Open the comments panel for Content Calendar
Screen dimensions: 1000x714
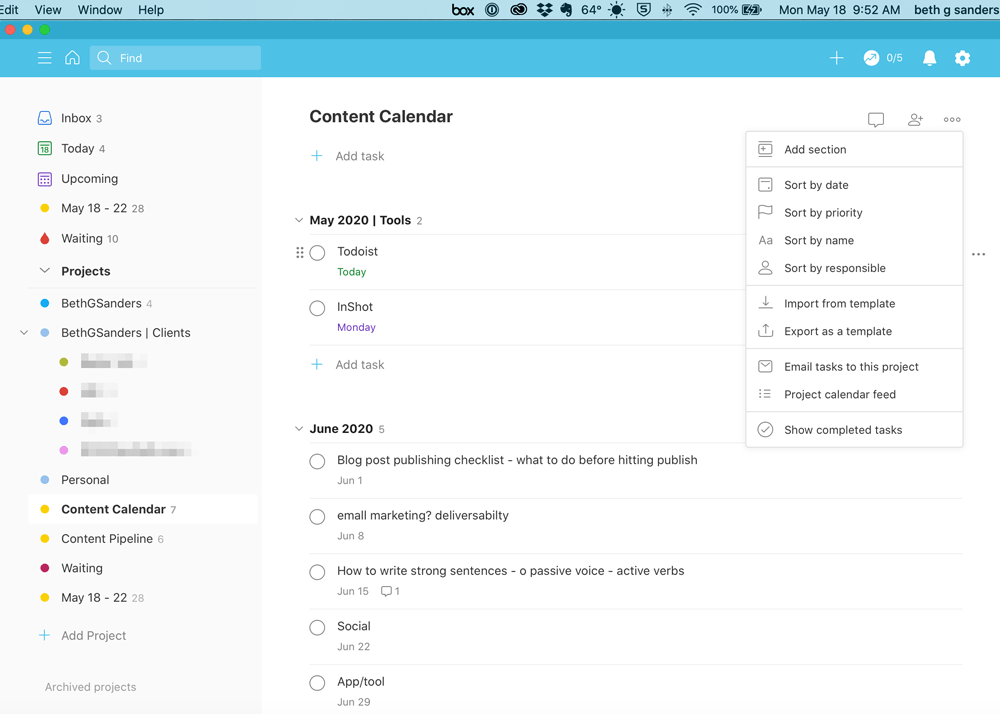(876, 119)
